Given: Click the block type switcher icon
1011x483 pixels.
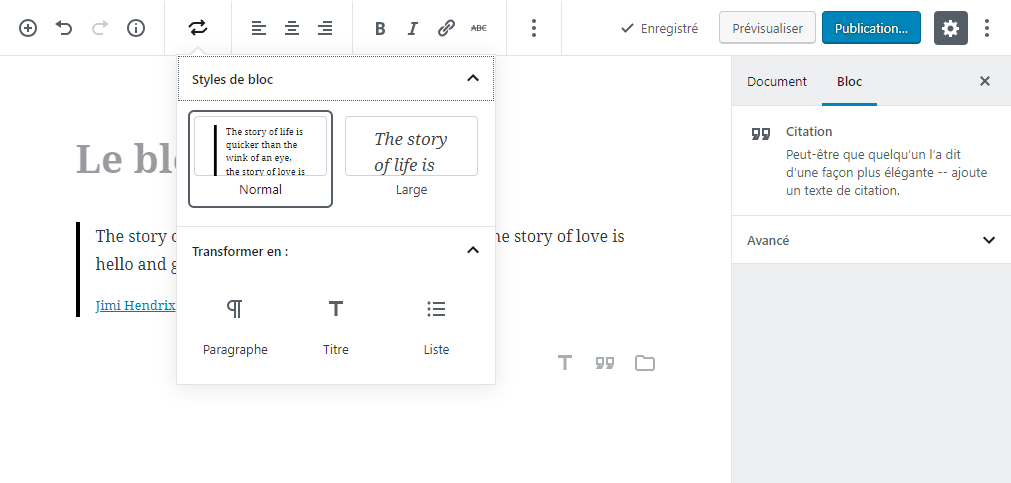Looking at the screenshot, I should click(x=198, y=28).
